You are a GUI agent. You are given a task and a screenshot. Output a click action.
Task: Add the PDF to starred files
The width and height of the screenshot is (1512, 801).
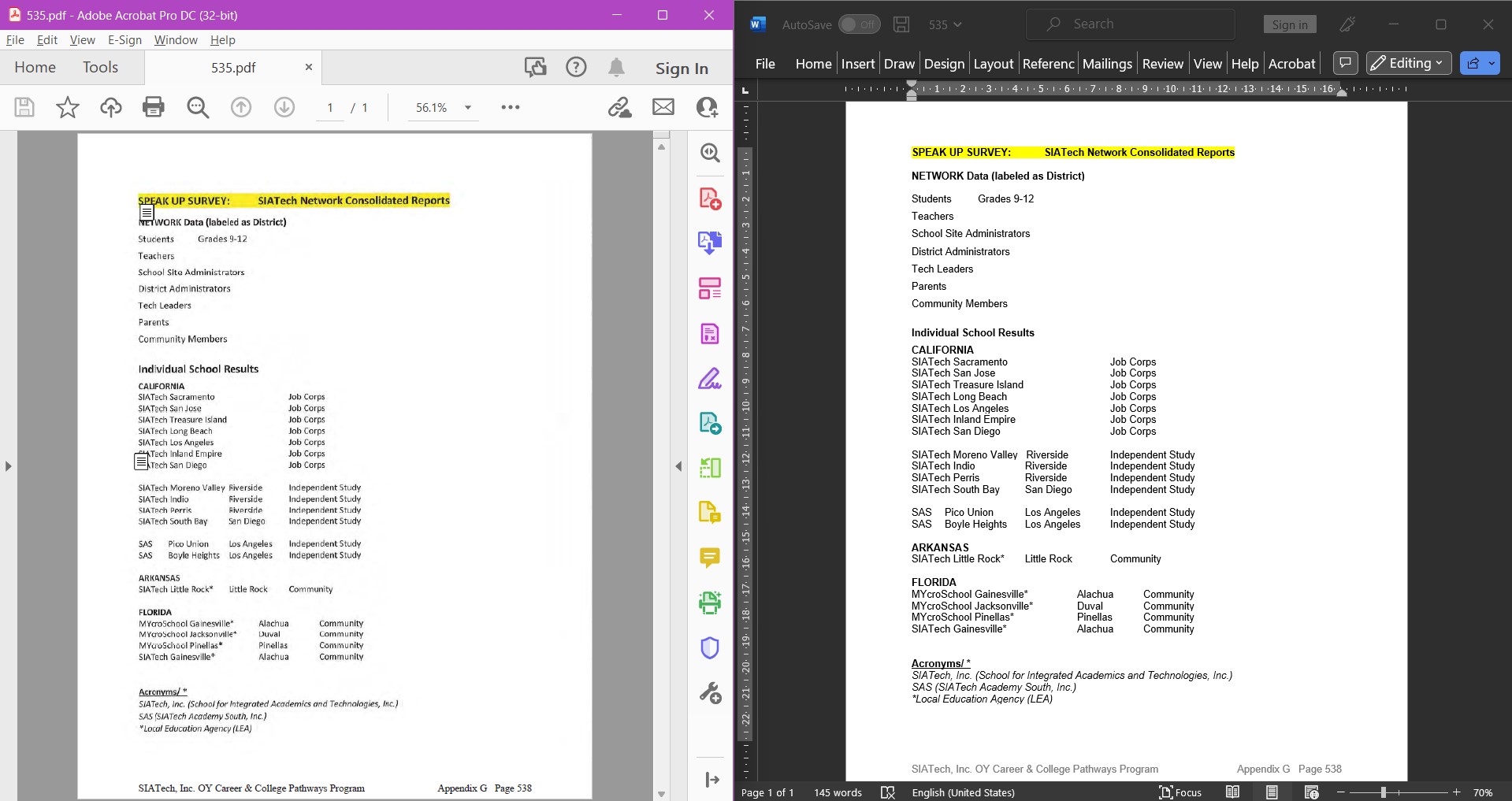pyautogui.click(x=68, y=107)
